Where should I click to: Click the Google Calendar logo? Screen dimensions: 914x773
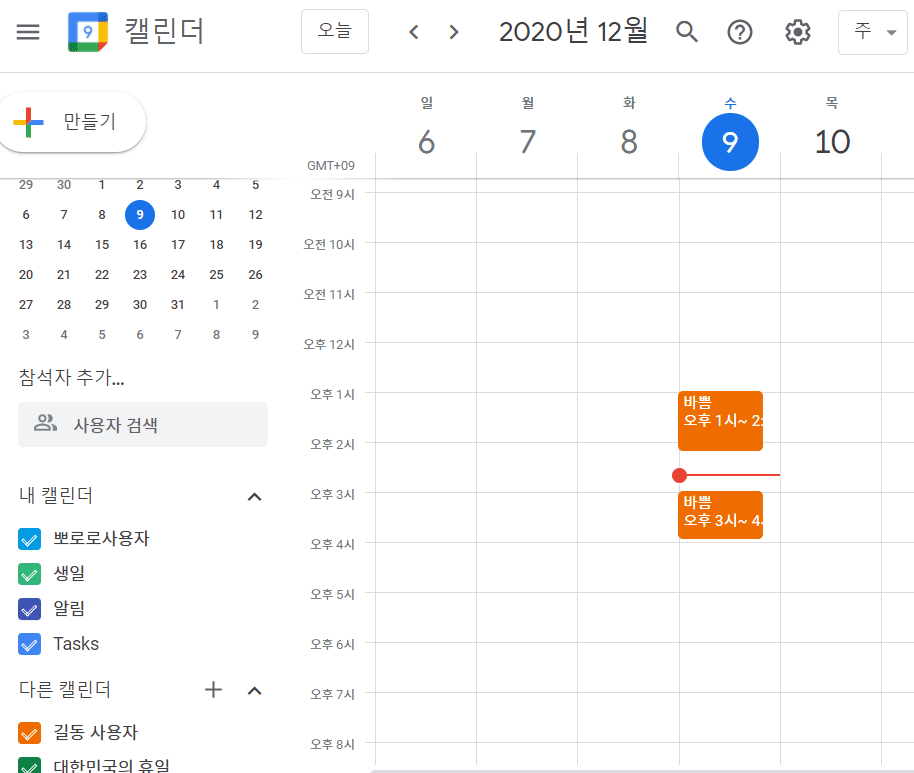pyautogui.click(x=87, y=31)
